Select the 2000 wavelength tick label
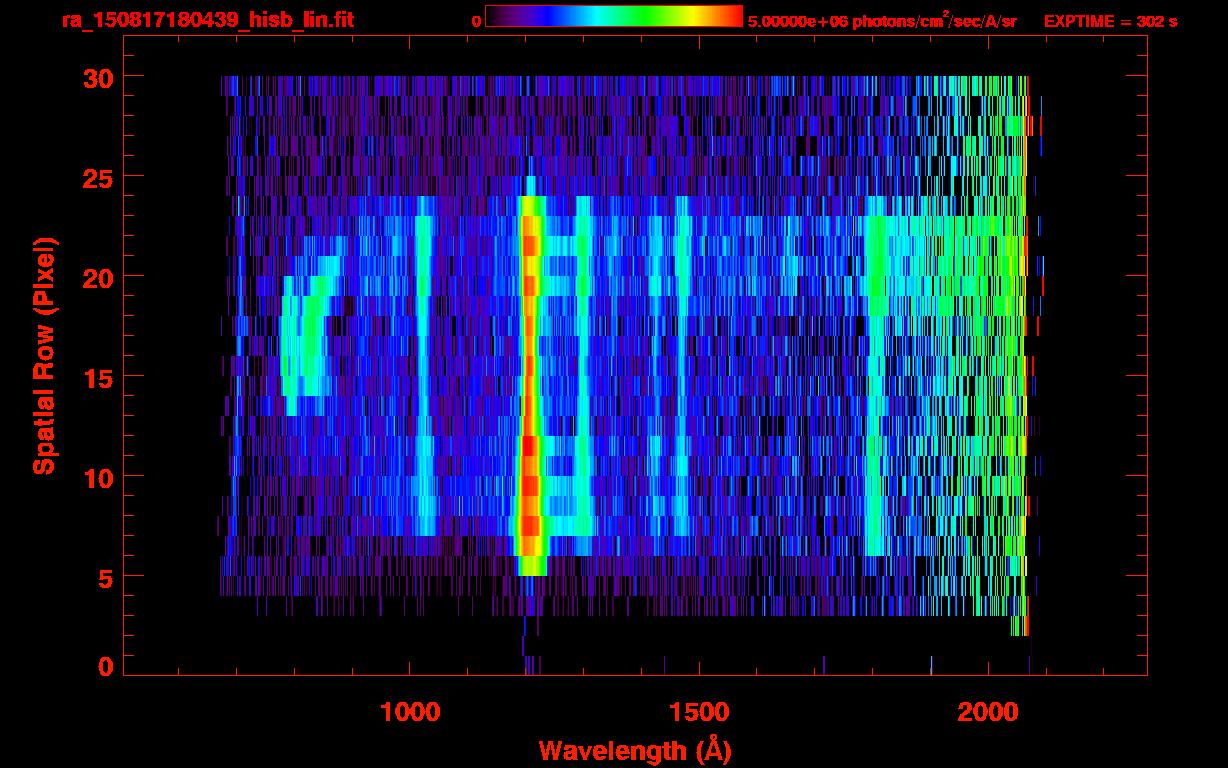1228x768 pixels. (x=988, y=711)
